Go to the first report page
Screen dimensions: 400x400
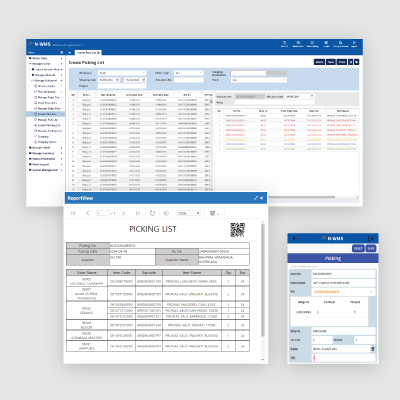73,213
